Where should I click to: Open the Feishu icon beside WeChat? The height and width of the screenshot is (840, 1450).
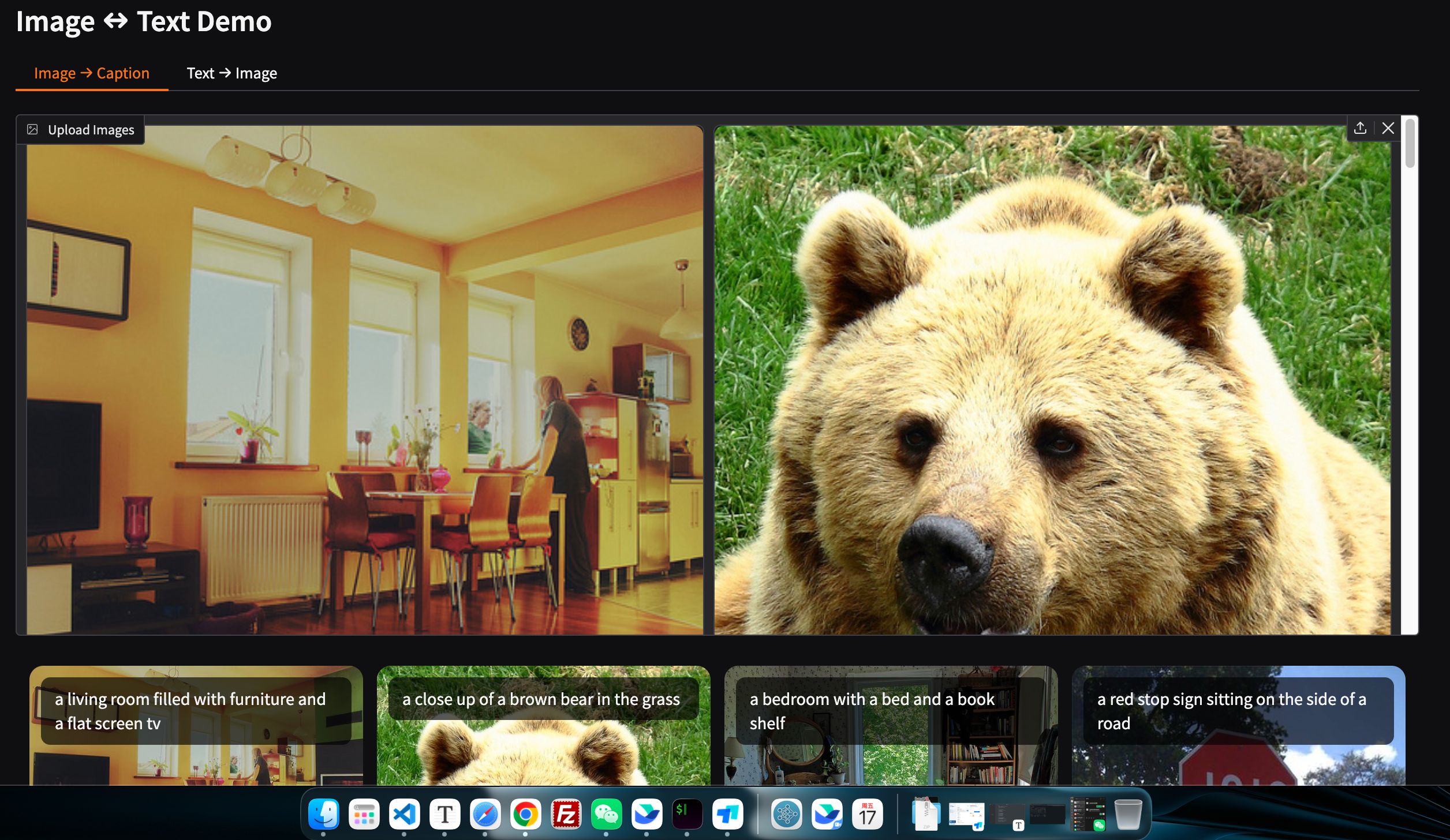pos(646,814)
